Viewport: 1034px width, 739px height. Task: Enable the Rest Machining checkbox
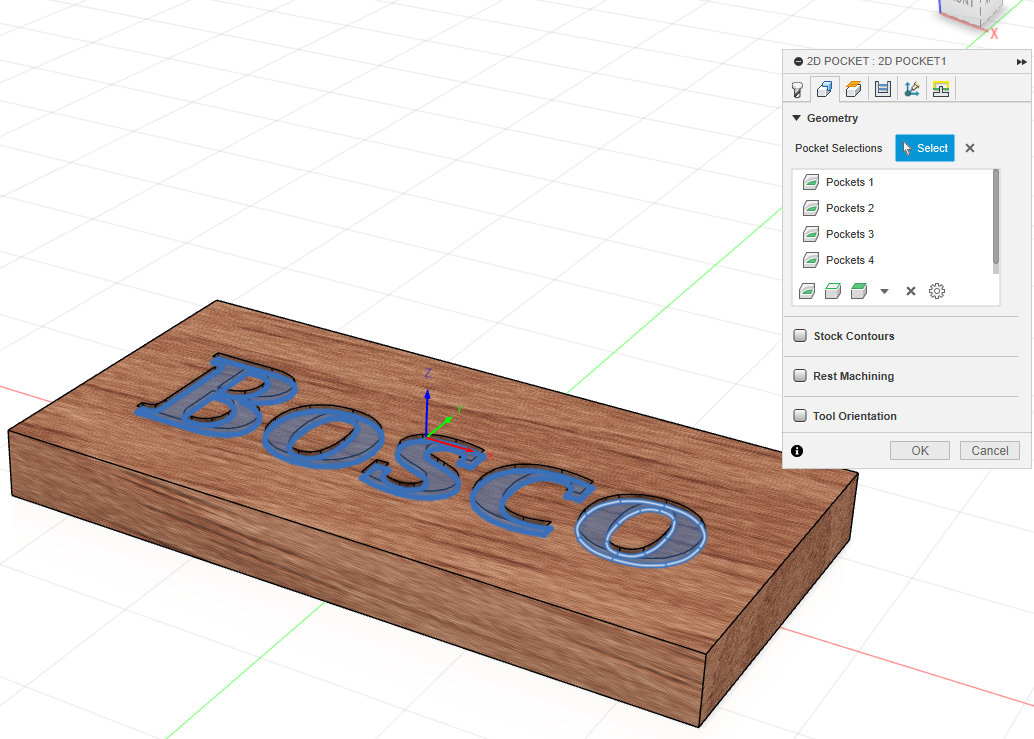pyautogui.click(x=800, y=376)
